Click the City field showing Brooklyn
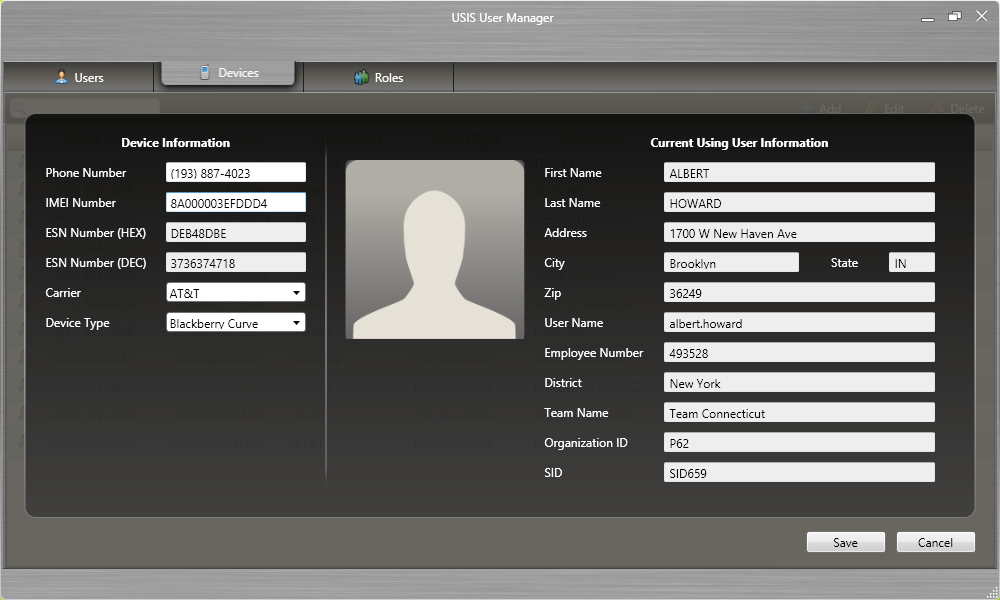Image resolution: width=1000 pixels, height=600 pixels. point(730,263)
